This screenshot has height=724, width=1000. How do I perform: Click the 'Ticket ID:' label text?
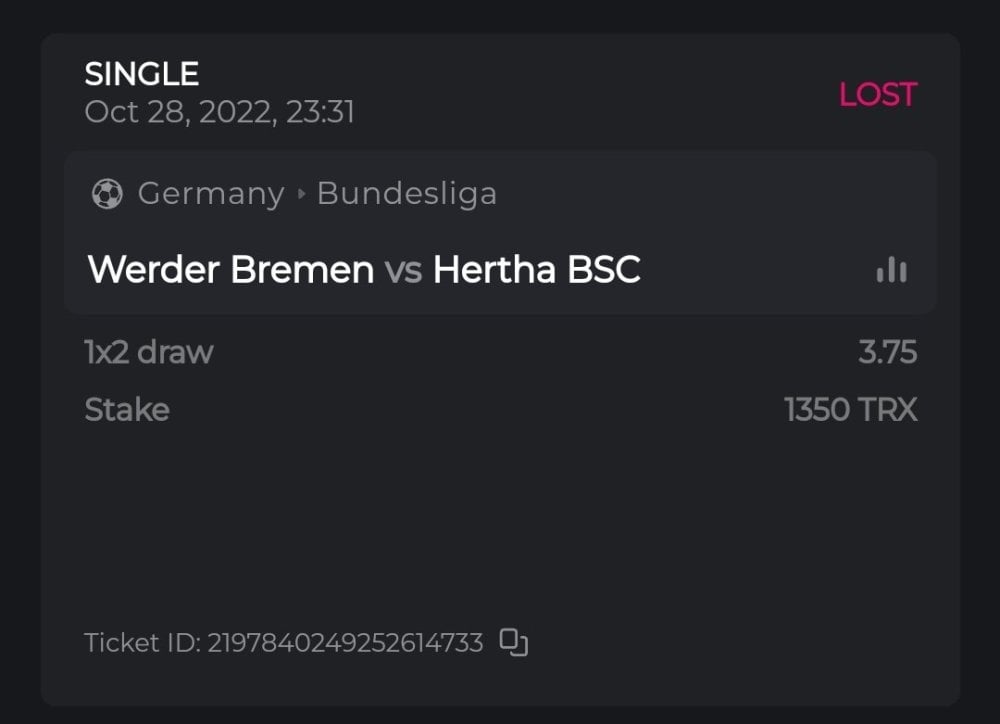coord(143,642)
